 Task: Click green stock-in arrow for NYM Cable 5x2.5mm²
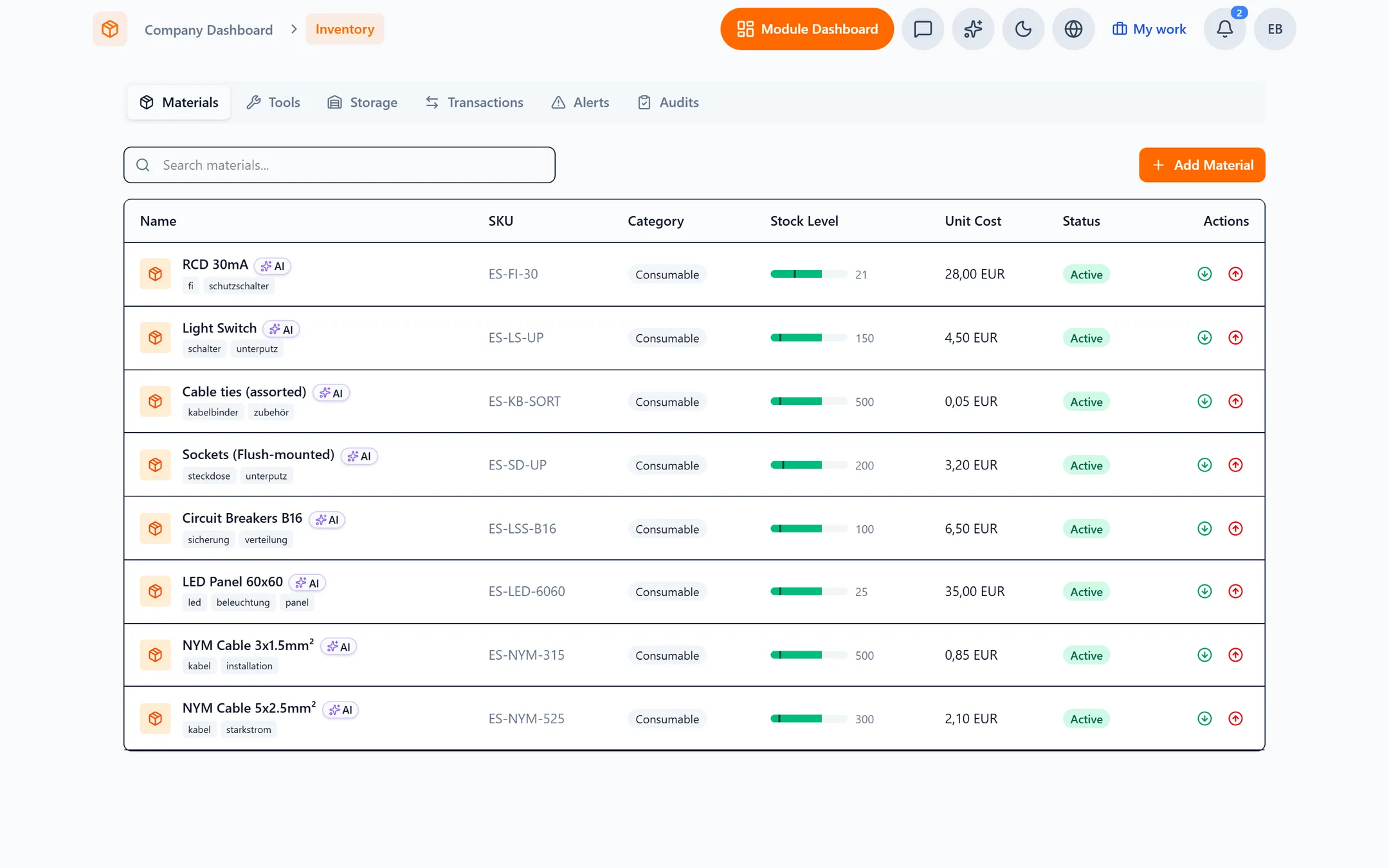click(1205, 718)
